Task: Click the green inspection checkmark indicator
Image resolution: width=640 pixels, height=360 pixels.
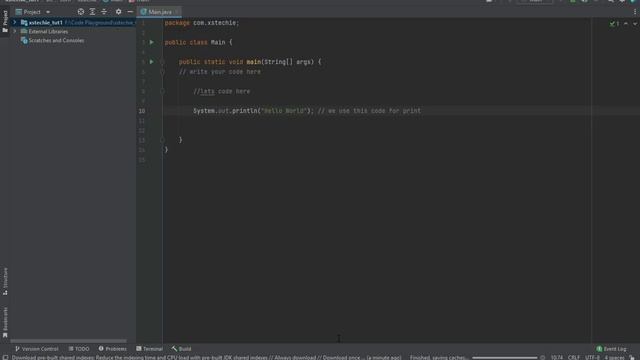Action: click(612, 24)
